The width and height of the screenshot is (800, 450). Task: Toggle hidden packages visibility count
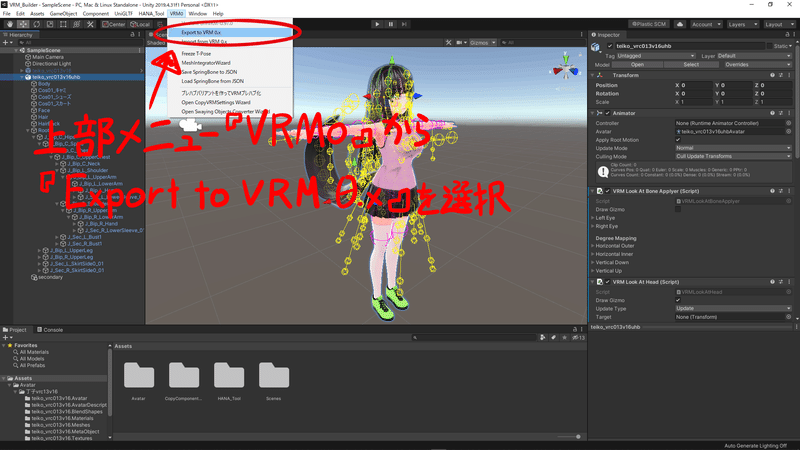[579, 338]
